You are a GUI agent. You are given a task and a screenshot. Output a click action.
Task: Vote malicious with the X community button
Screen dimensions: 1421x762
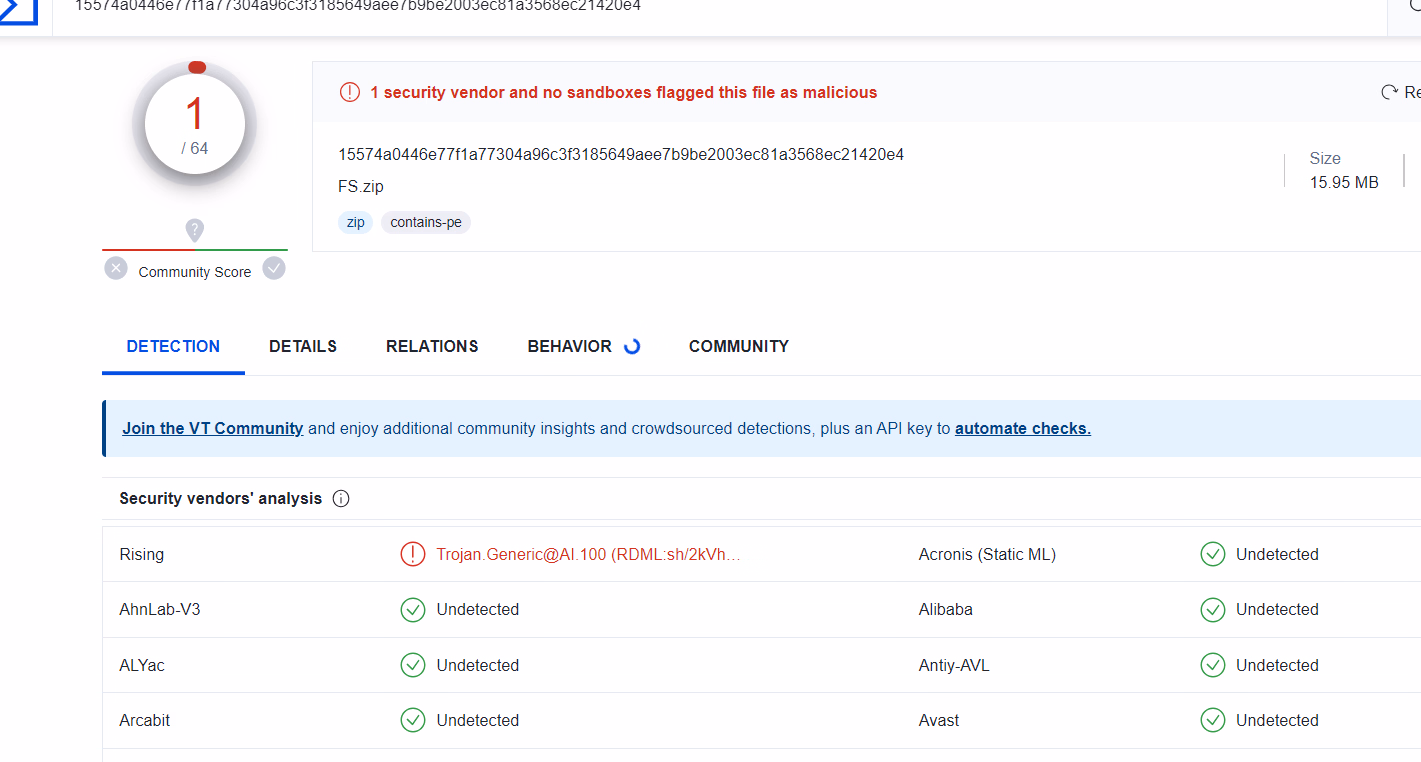click(116, 268)
